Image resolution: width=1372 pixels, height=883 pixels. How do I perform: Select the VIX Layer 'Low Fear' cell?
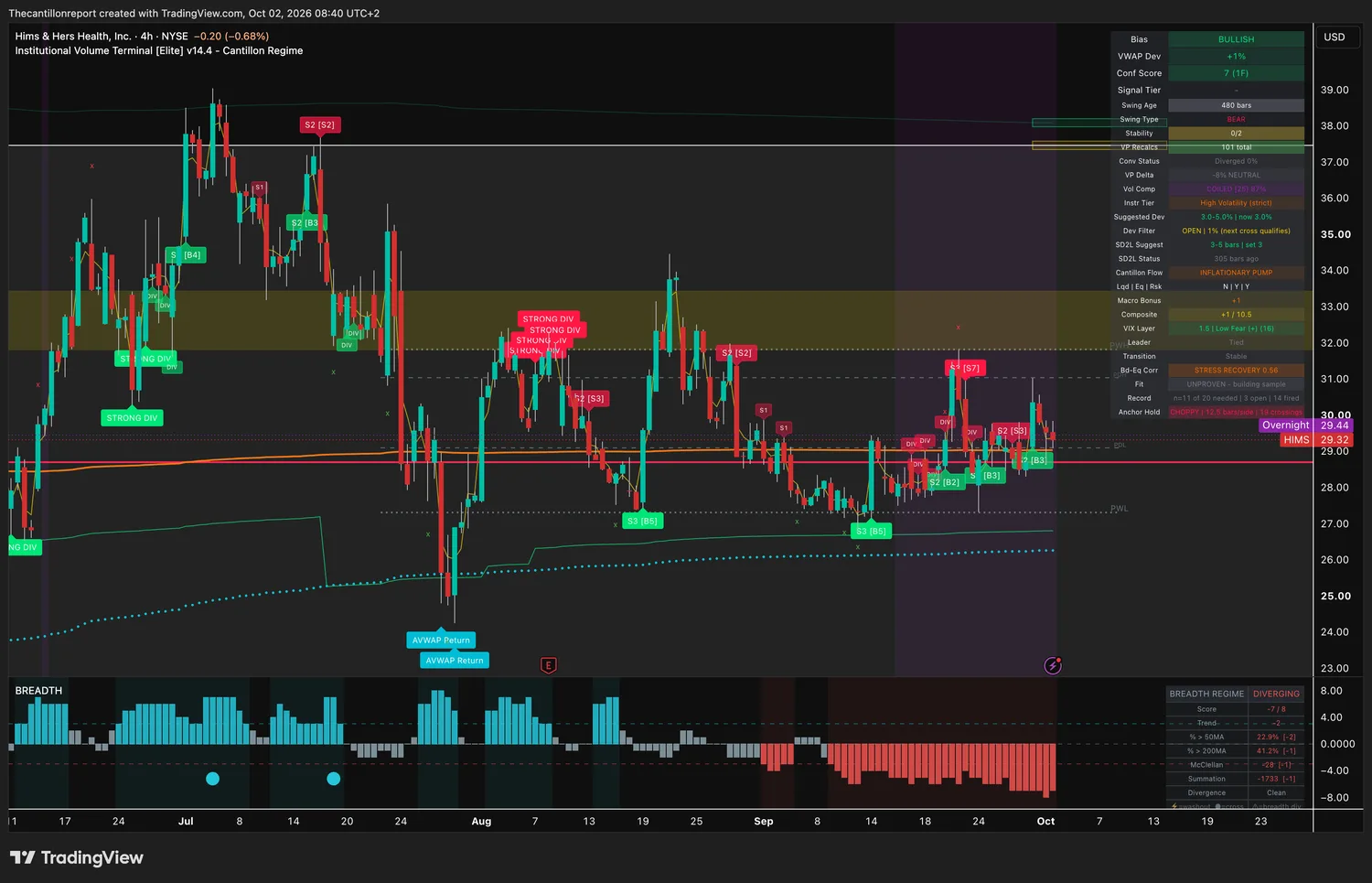pyautogui.click(x=1236, y=328)
